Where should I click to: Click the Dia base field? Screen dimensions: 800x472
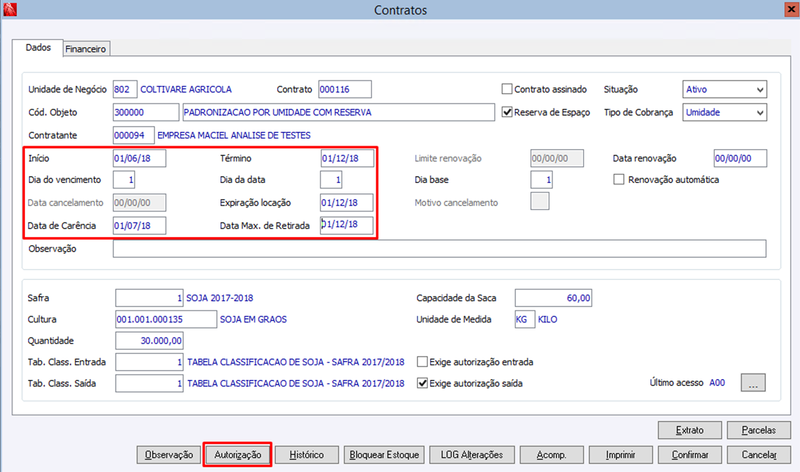click(541, 180)
